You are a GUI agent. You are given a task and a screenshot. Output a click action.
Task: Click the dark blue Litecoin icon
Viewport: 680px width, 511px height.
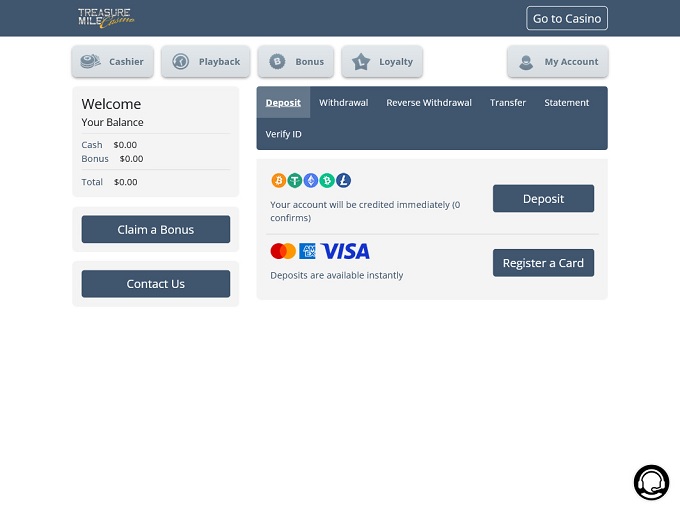343,181
